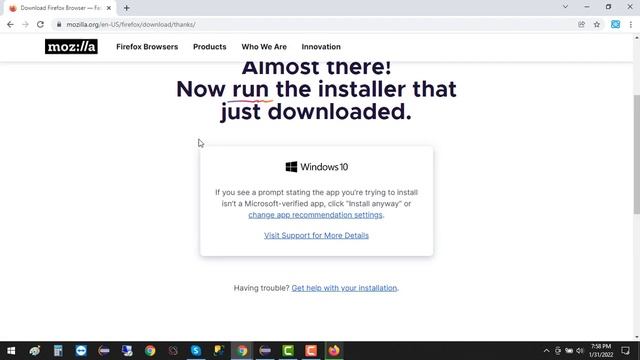This screenshot has height=360, width=640.
Task: Open the Firefox Browsers menu
Action: tap(147, 47)
